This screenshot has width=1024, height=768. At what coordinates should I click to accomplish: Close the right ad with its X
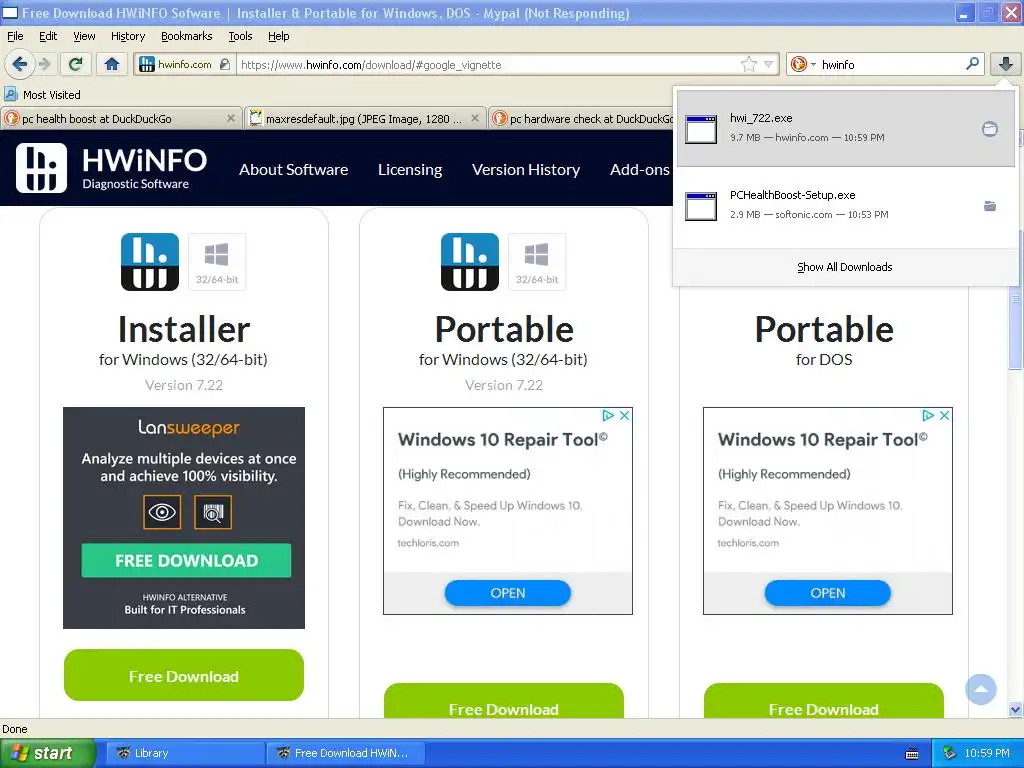tap(944, 415)
